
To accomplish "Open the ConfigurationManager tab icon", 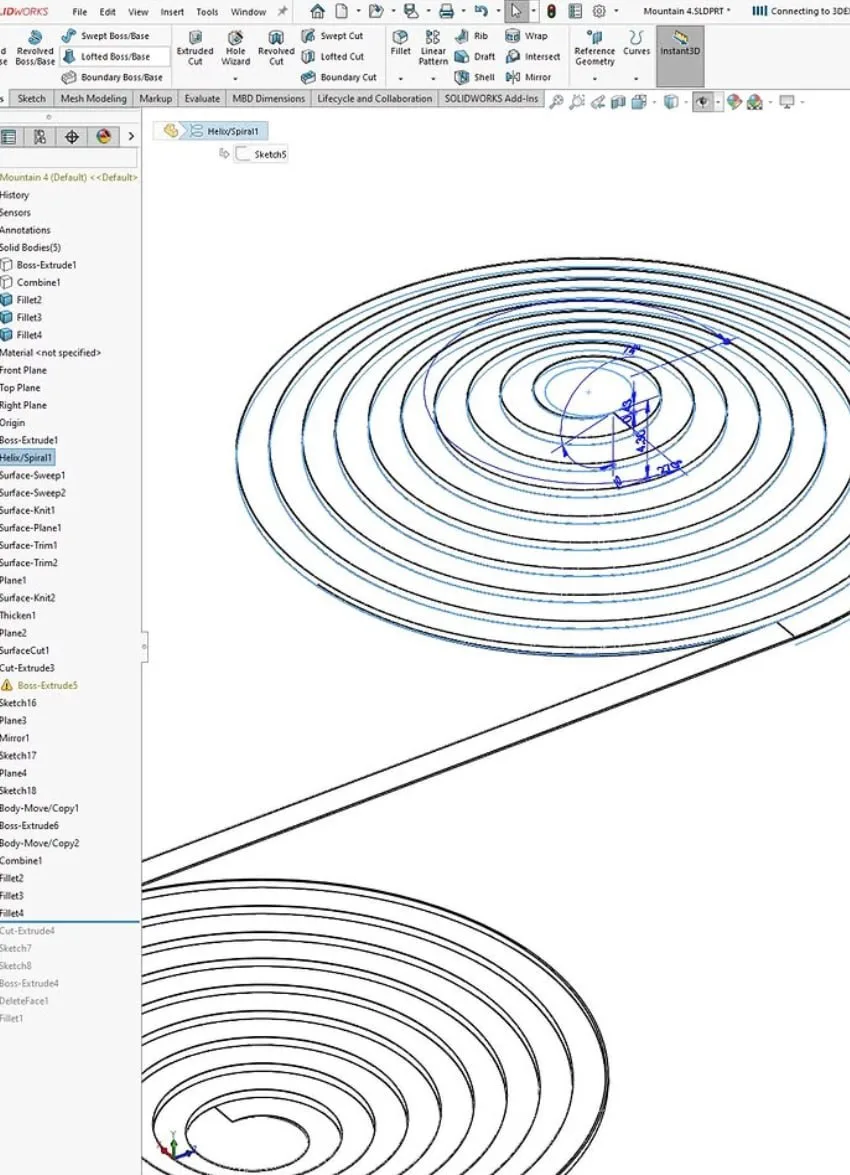I will click(40, 136).
